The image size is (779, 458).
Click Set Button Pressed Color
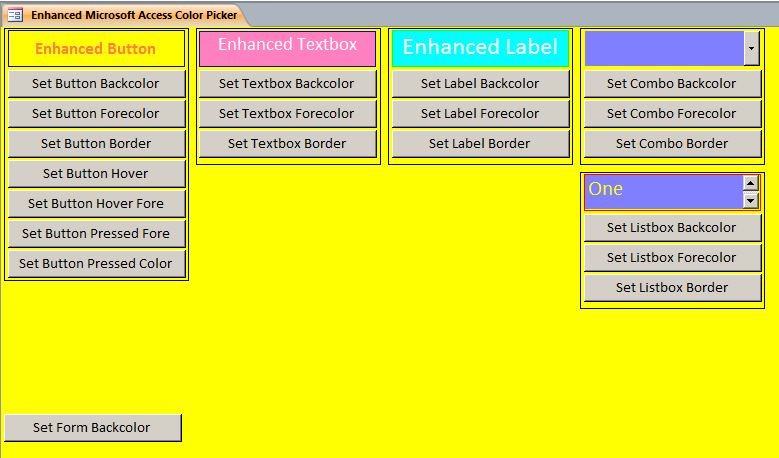[x=96, y=263]
